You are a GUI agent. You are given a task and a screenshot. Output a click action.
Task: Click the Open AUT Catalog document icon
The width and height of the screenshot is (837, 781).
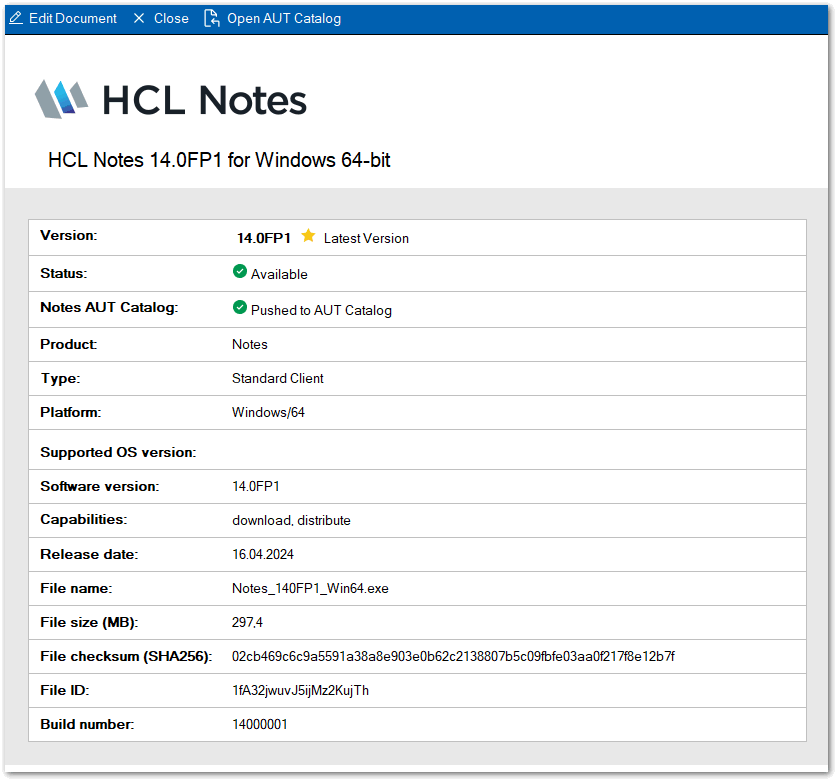click(212, 18)
